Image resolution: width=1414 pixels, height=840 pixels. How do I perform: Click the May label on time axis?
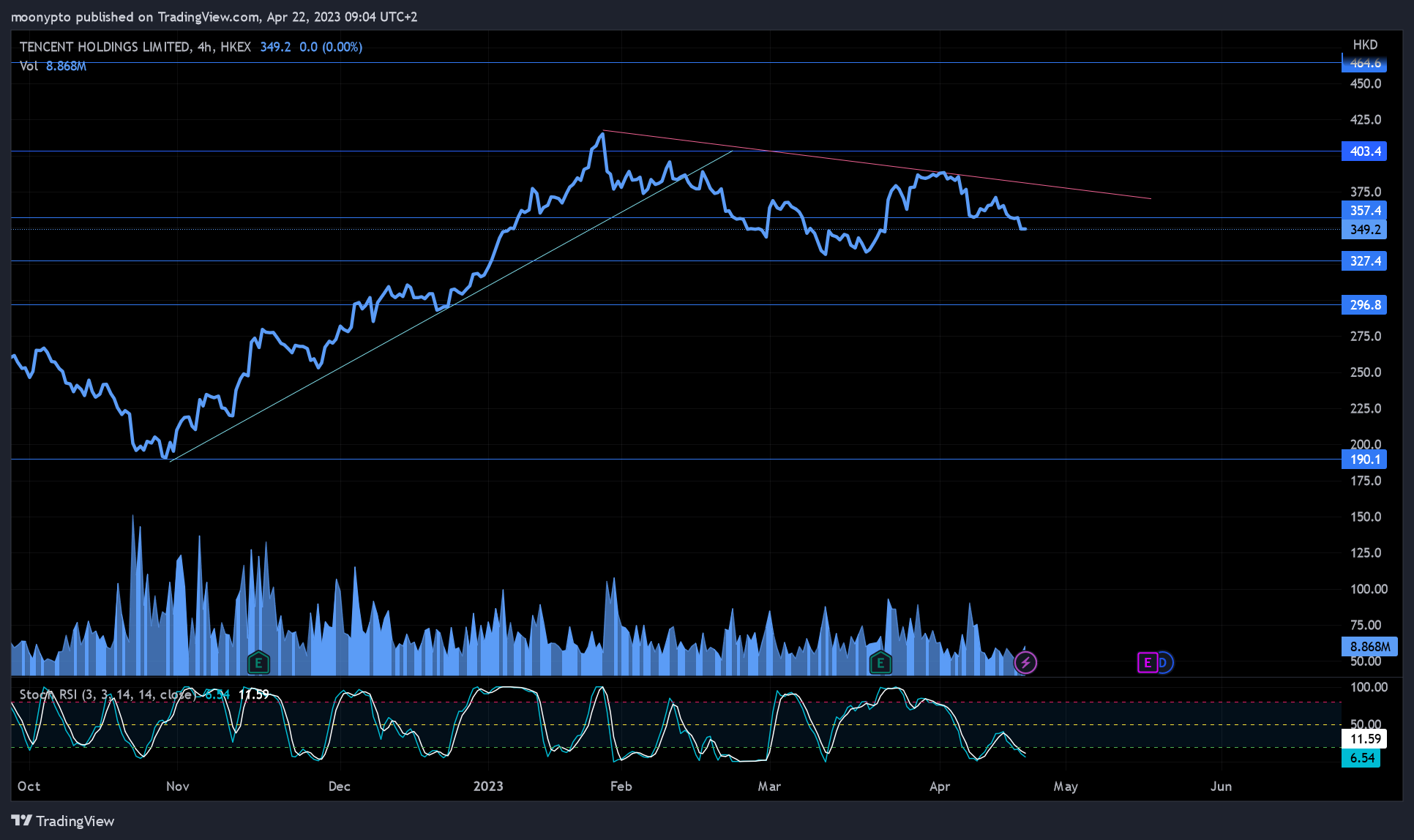[1066, 787]
